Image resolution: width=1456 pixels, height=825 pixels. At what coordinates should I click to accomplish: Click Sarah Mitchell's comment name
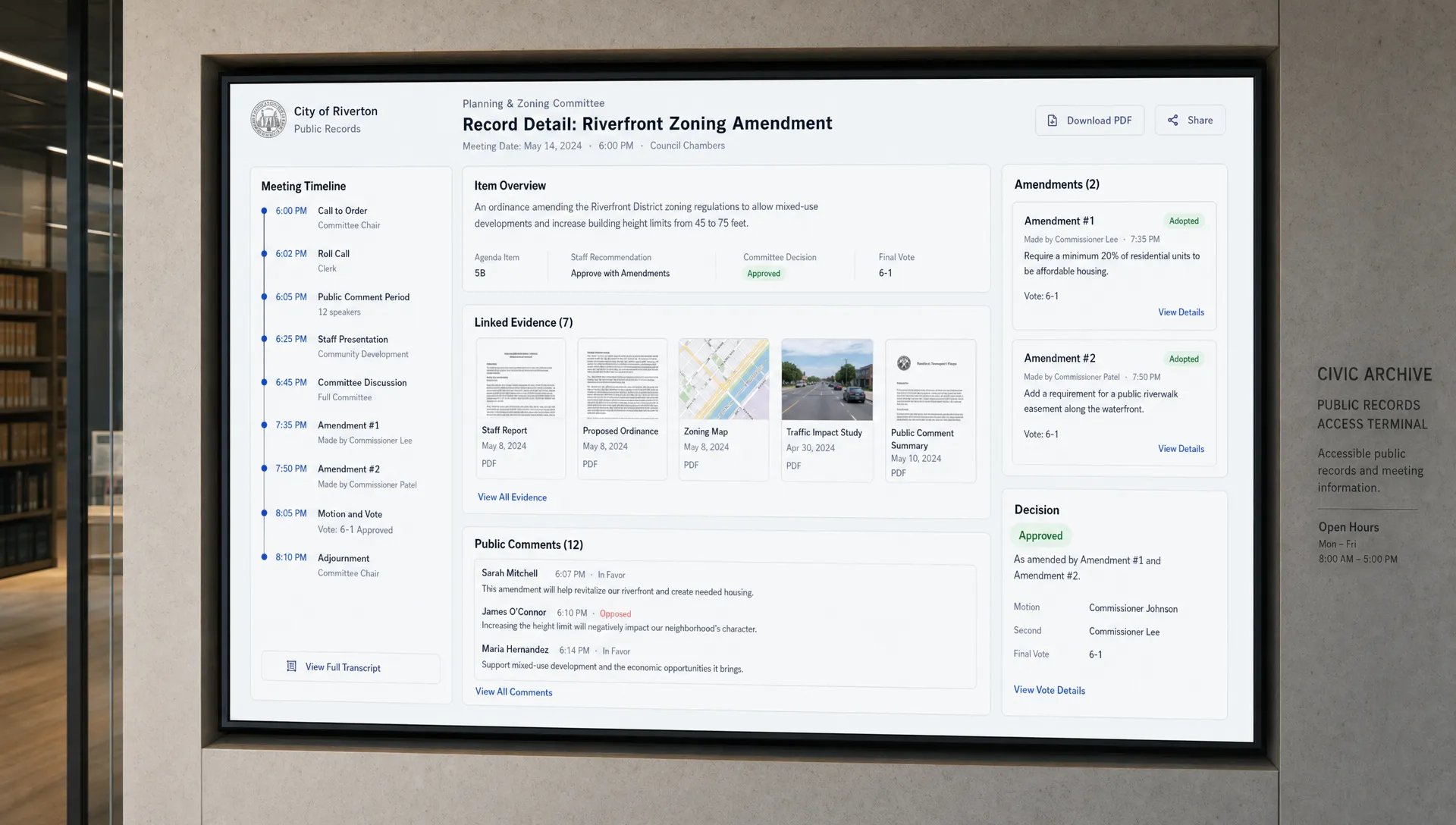[x=510, y=573]
